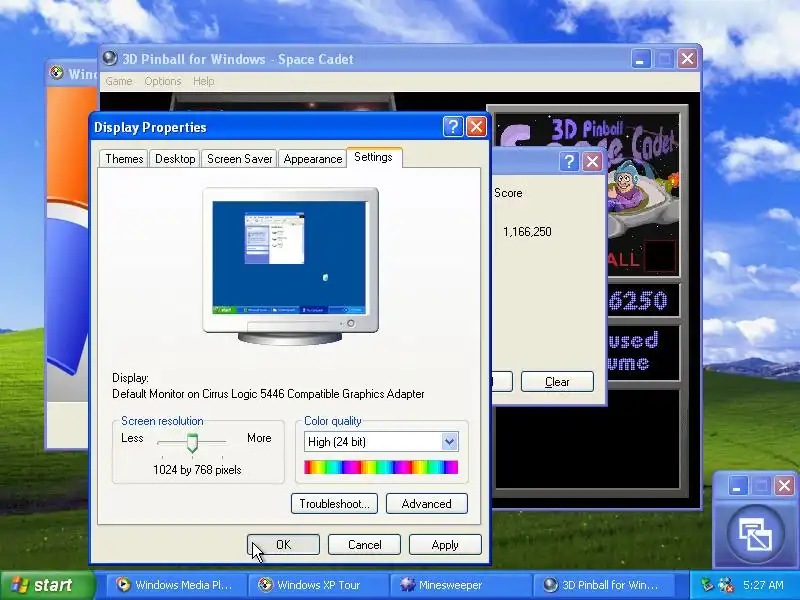This screenshot has height=600, width=800.
Task: Click the monitor preview image
Action: coord(290,266)
